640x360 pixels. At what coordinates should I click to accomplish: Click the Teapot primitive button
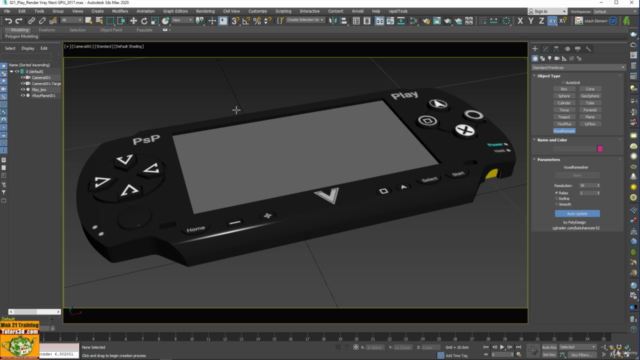564,117
